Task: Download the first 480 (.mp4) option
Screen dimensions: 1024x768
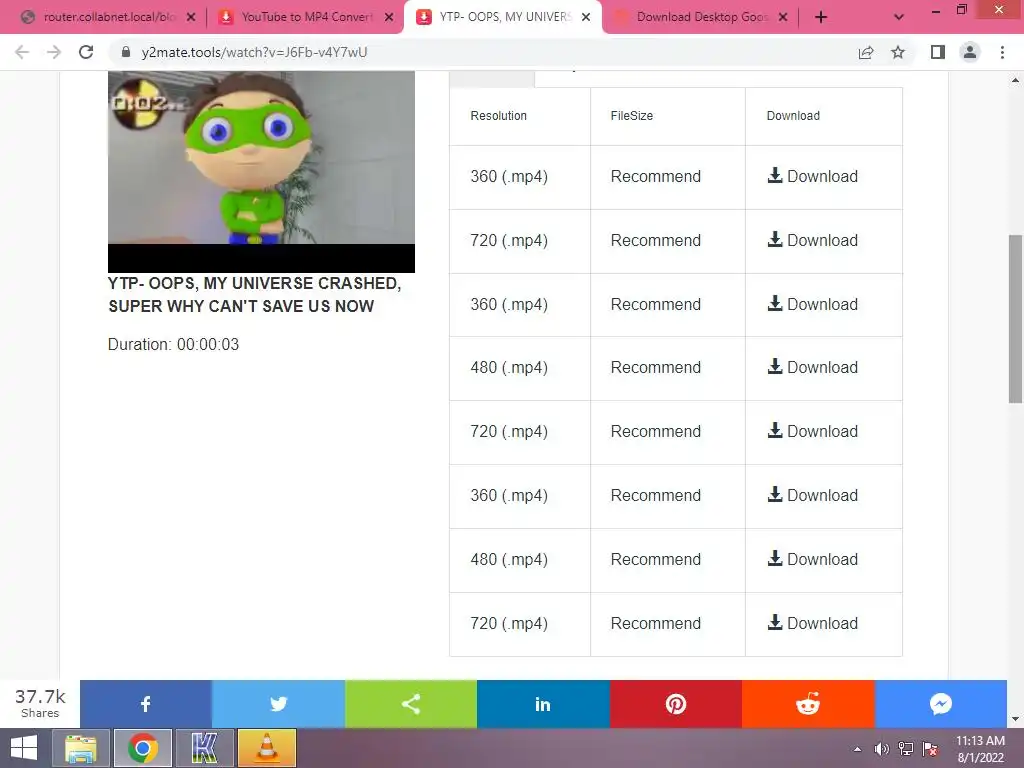Action: [x=812, y=367]
